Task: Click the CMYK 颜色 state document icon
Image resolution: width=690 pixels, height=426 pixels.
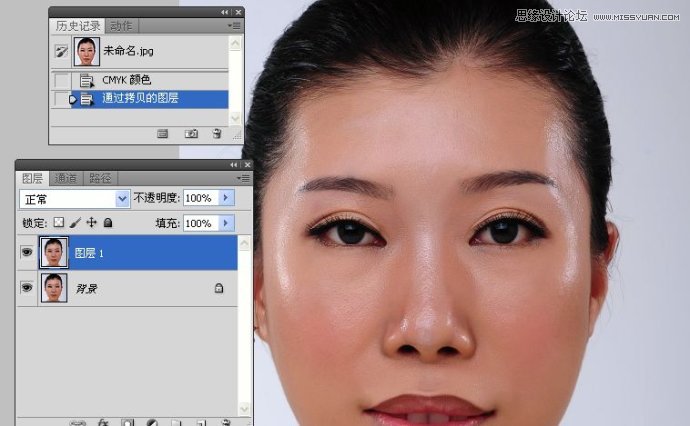Action: (x=87, y=81)
